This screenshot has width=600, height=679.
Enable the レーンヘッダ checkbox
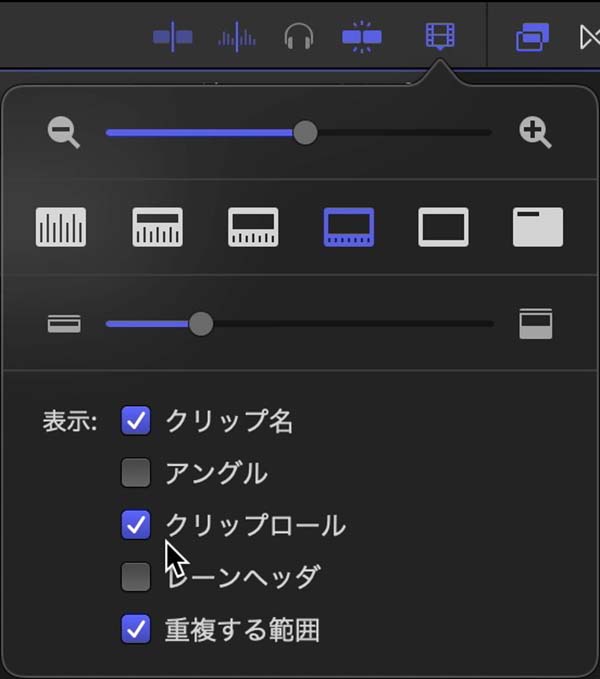(136, 577)
